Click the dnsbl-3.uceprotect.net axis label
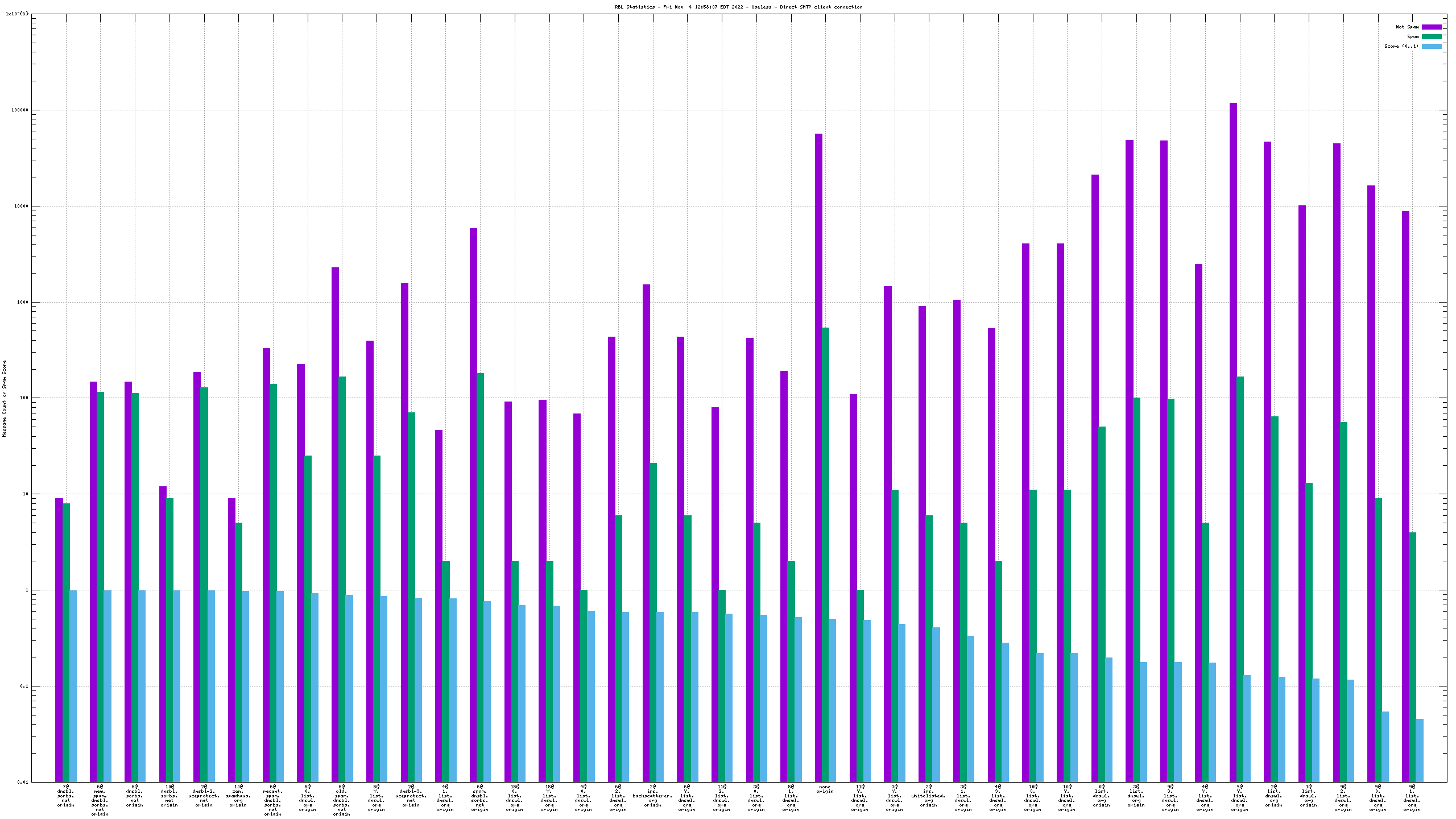This screenshot has height=819, width=1456. 411,796
